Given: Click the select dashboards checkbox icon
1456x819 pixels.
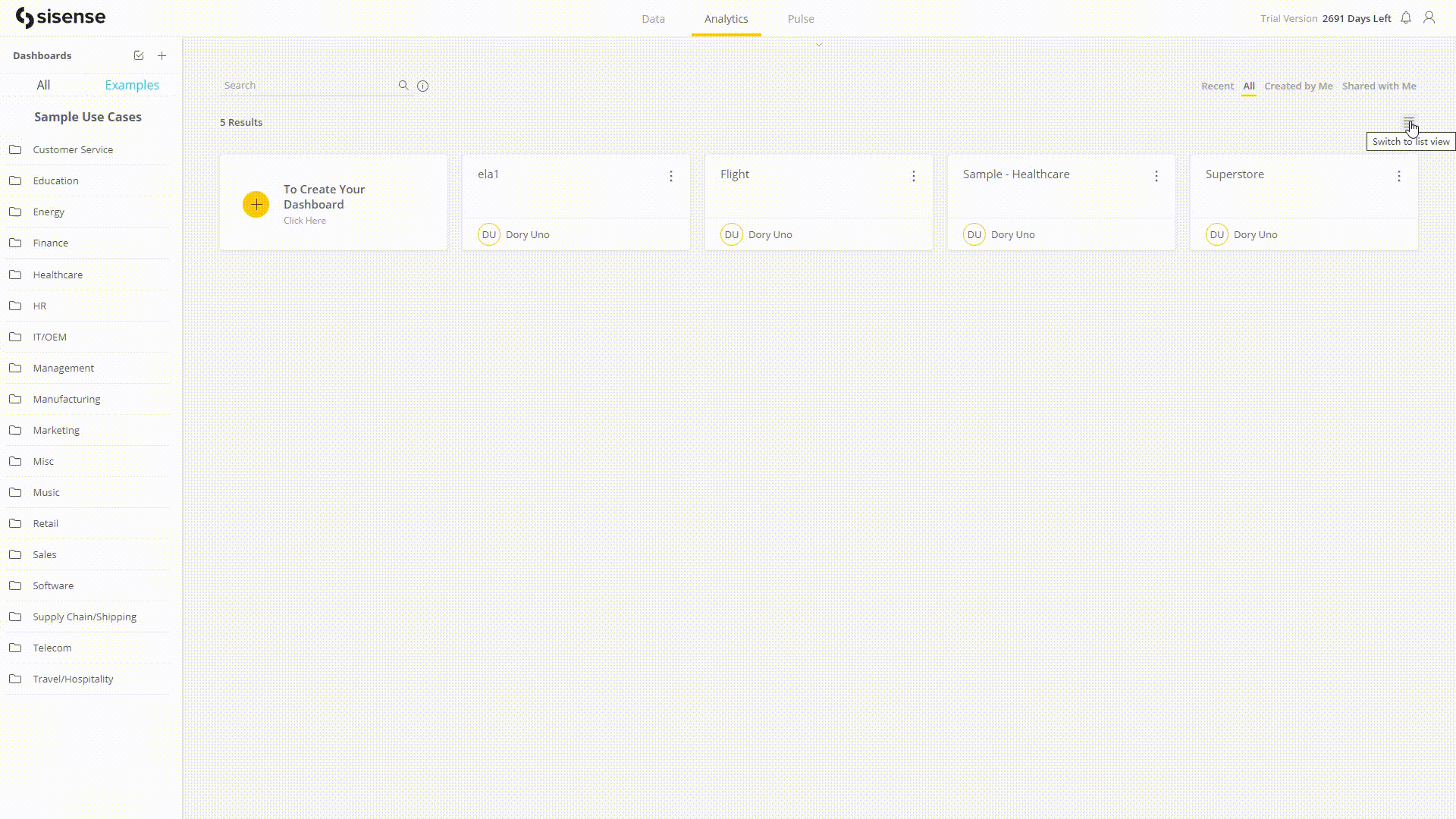Looking at the screenshot, I should tap(139, 55).
